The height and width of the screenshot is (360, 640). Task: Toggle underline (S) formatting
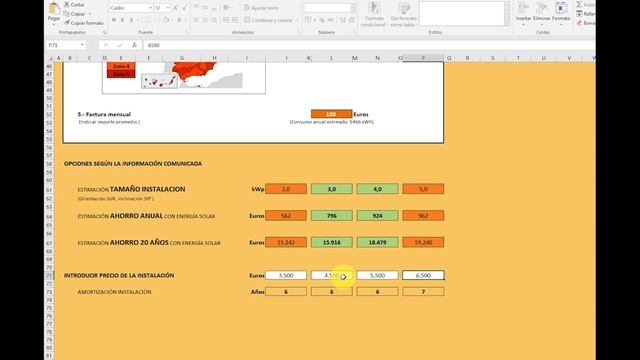coord(131,20)
